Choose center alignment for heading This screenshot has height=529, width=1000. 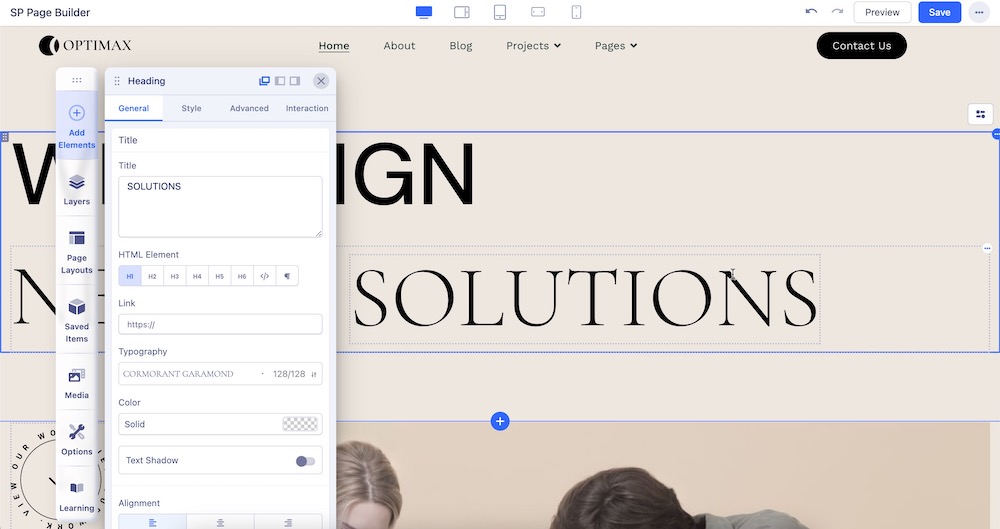(220, 522)
